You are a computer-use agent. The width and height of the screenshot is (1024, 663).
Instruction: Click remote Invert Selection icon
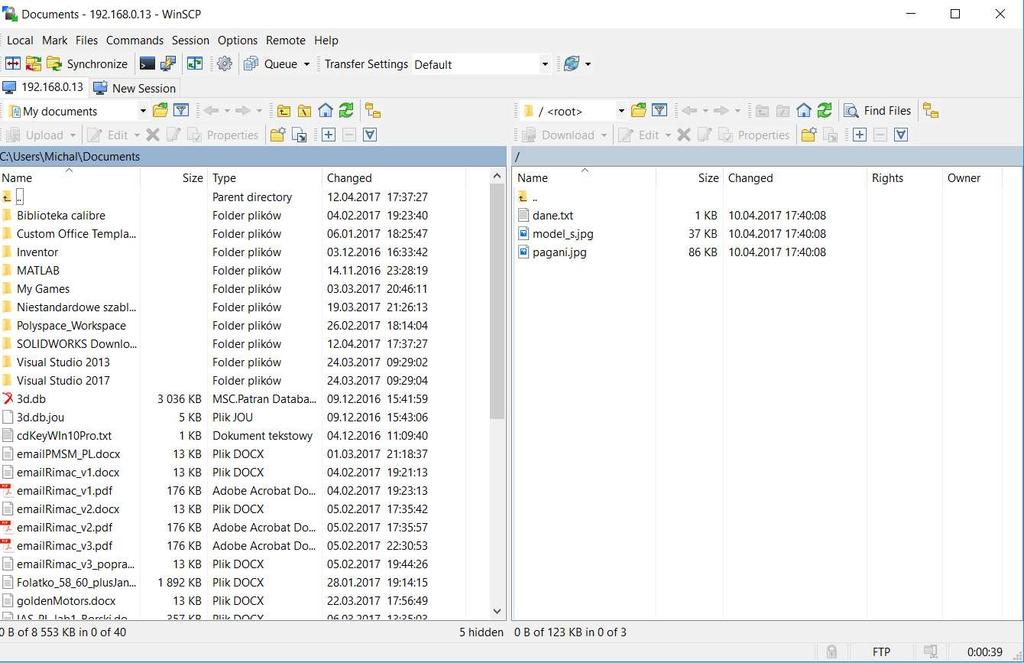[901, 135]
